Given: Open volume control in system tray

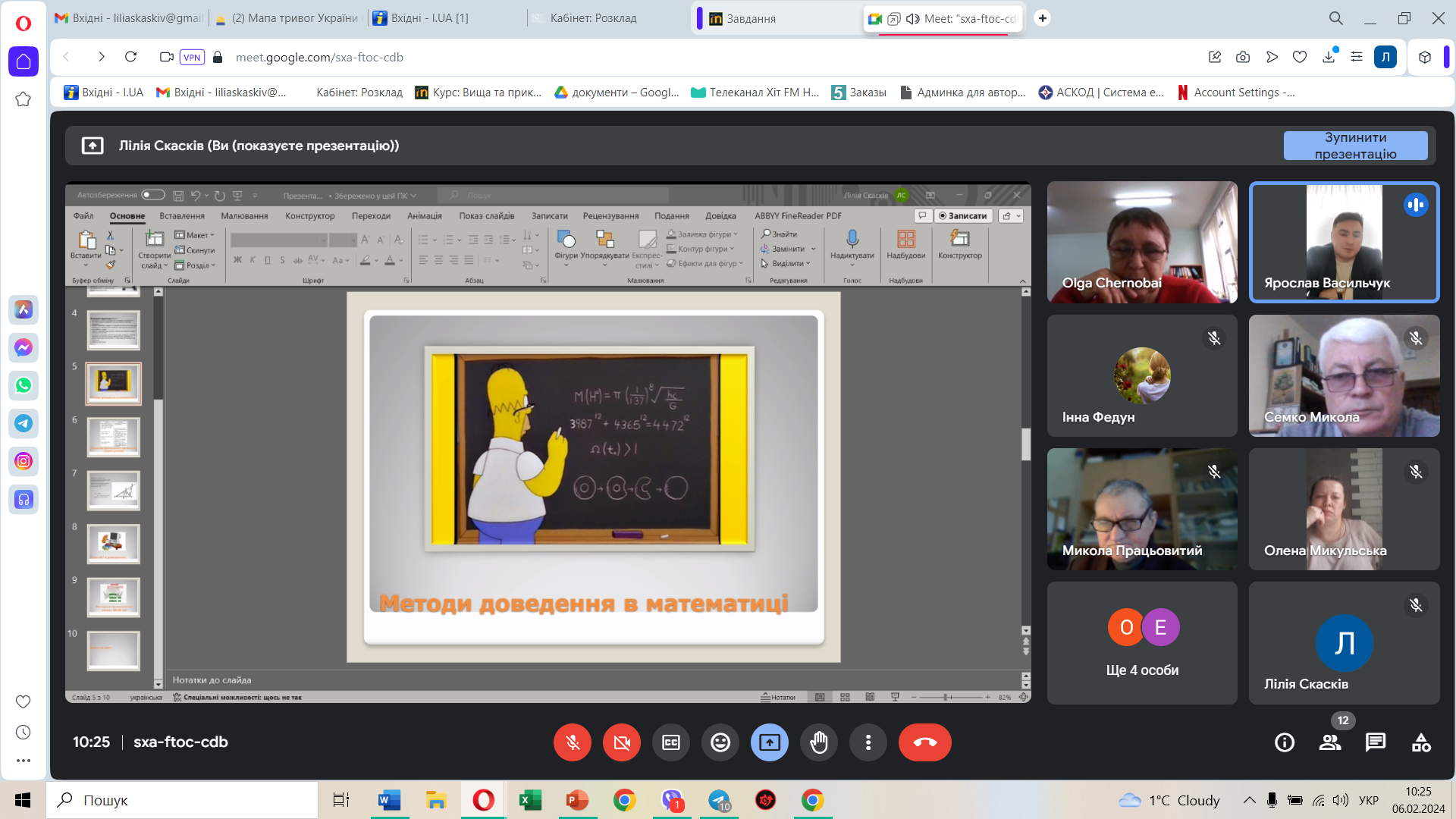Looking at the screenshot, I should pos(1341,800).
